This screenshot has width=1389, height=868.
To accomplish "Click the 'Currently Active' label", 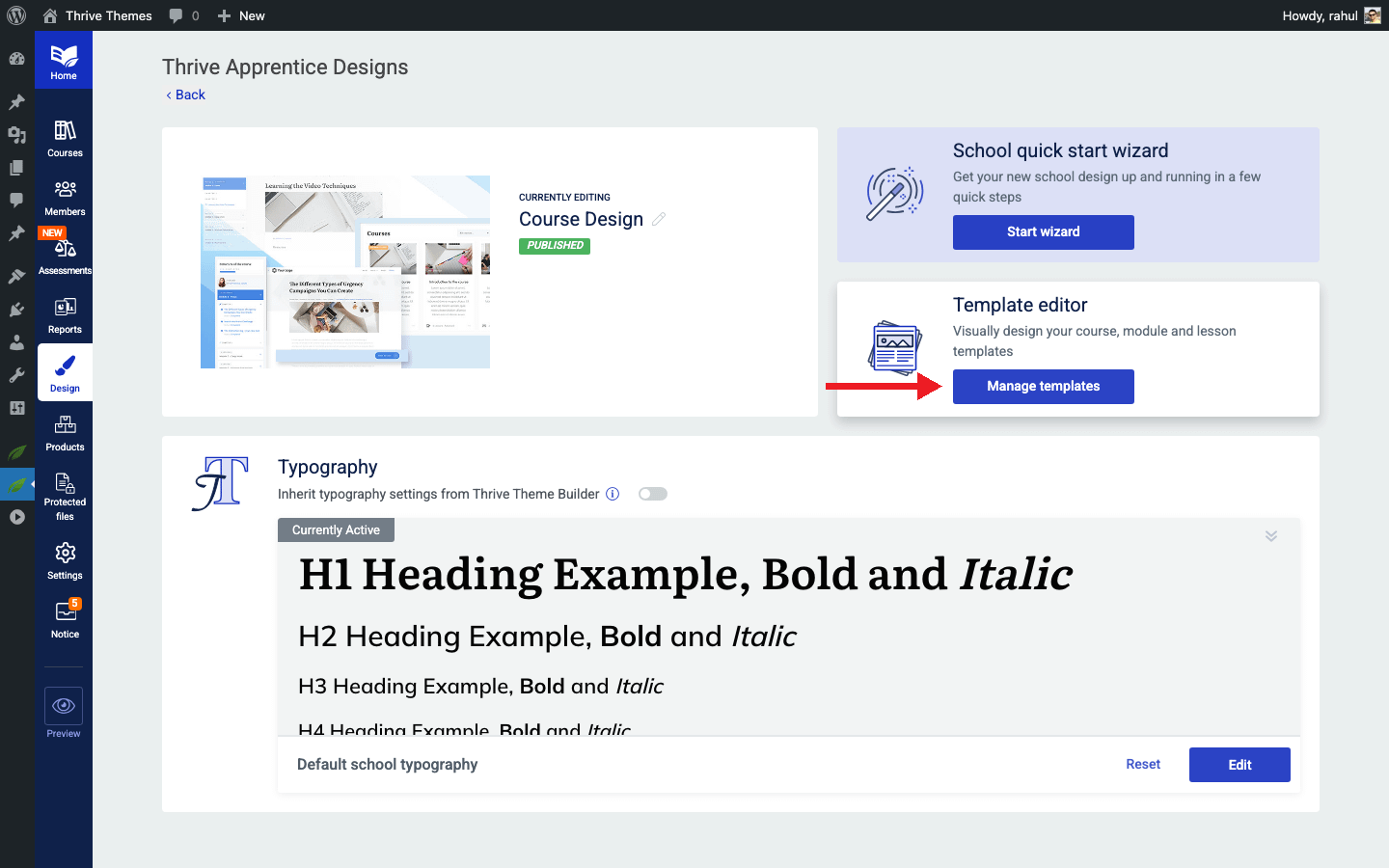I will pos(336,530).
